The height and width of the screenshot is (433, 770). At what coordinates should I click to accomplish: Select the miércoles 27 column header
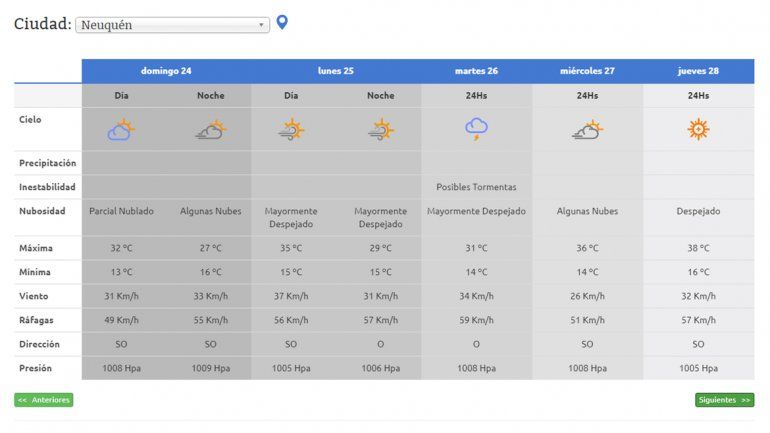click(x=587, y=71)
